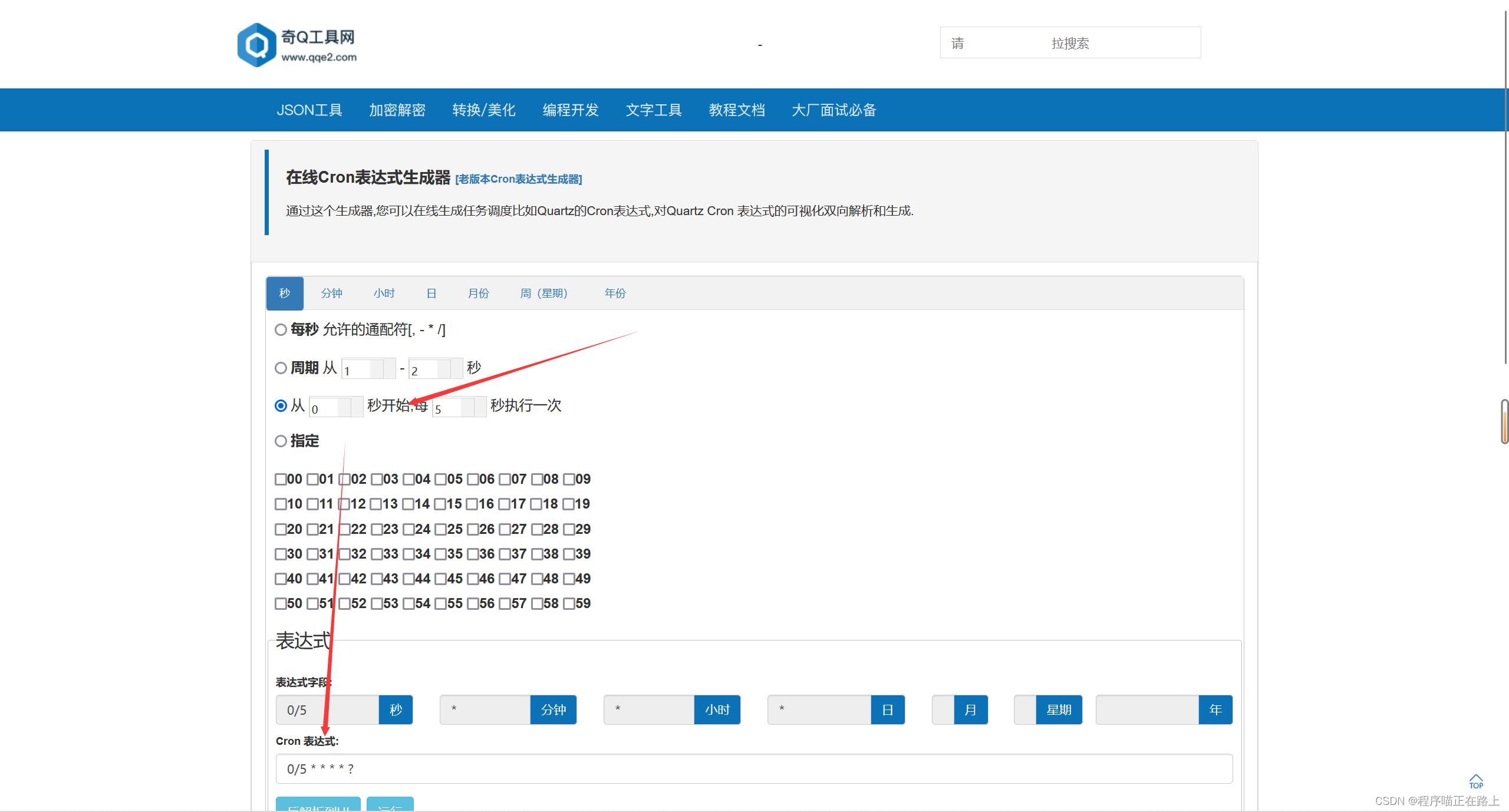Check the 59 seconds checkbox

[569, 603]
